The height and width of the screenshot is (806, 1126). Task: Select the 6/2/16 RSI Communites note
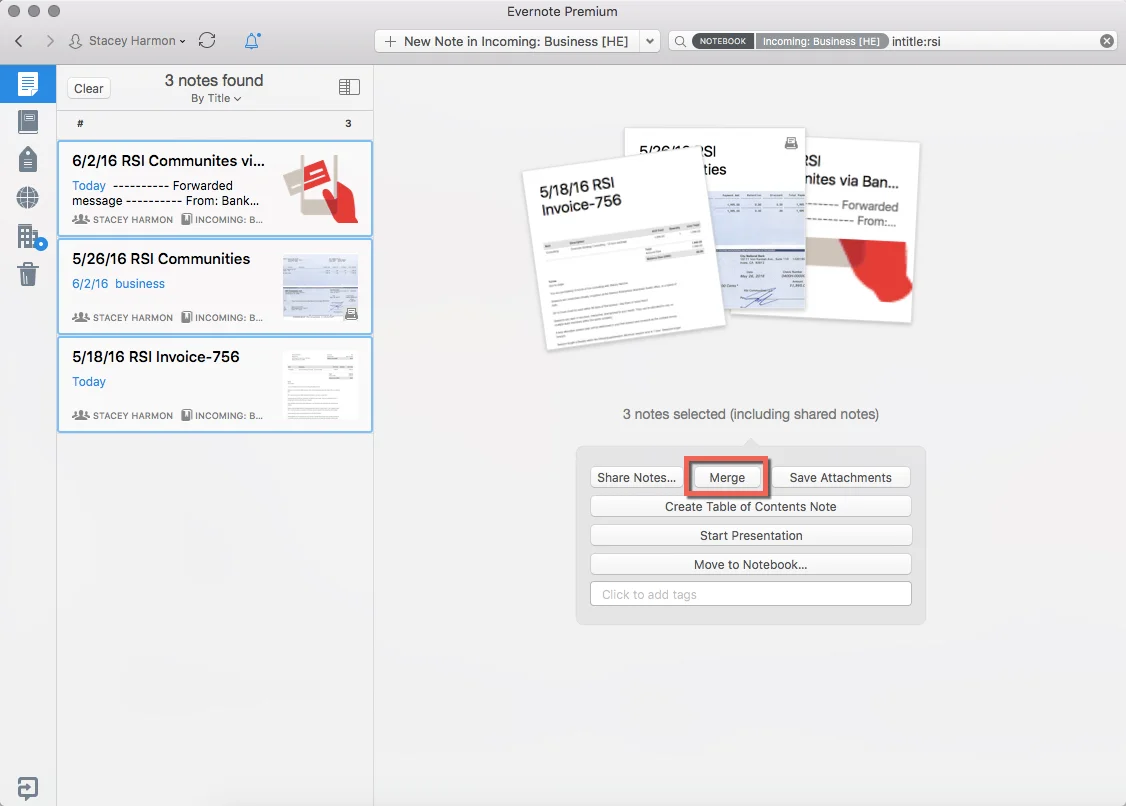(x=215, y=188)
